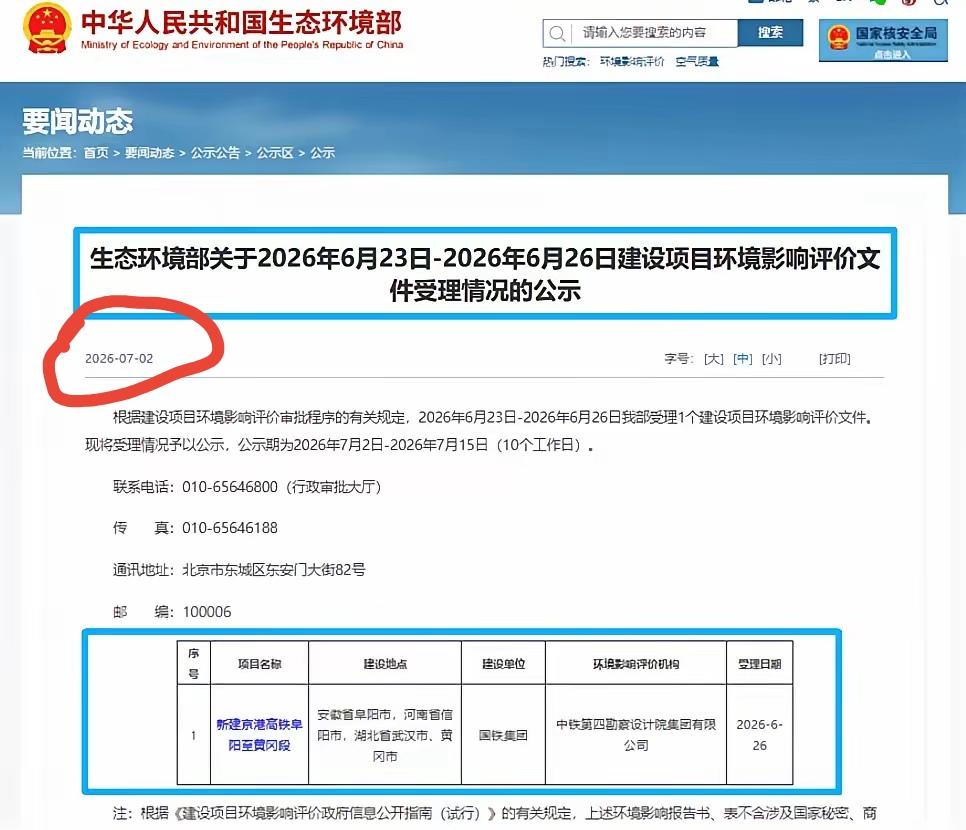This screenshot has height=830, width=966.
Task: Click the publish date 2026-07-02
Action: point(119,359)
